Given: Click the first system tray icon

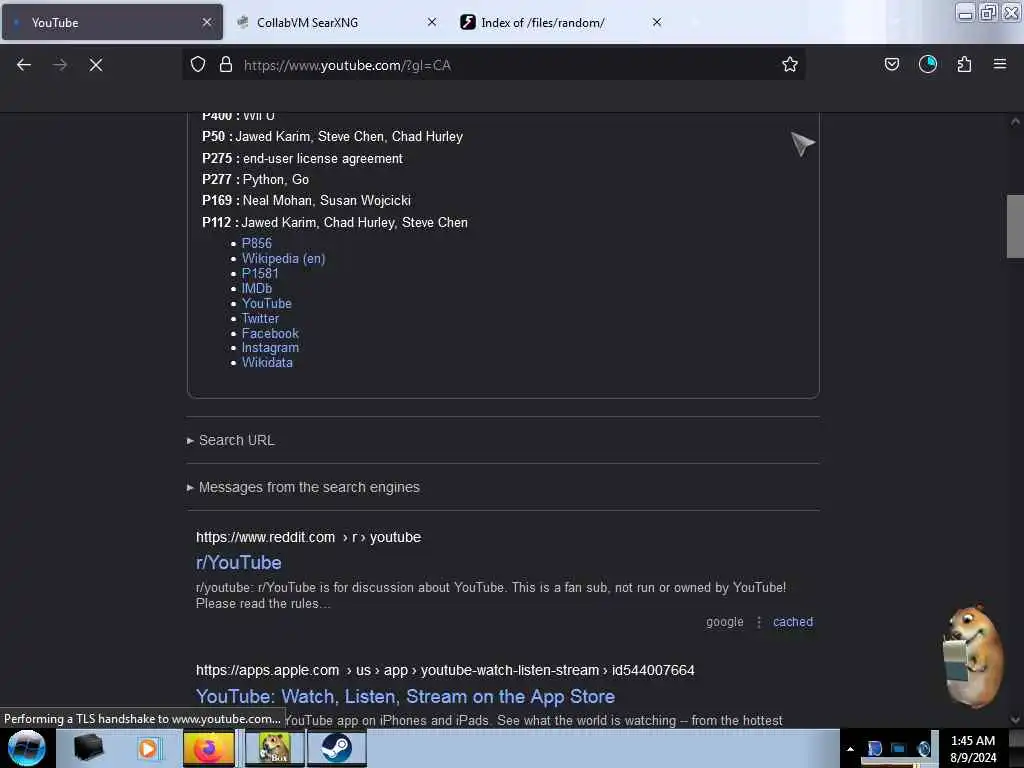Looking at the screenshot, I should pyautogui.click(x=874, y=748).
